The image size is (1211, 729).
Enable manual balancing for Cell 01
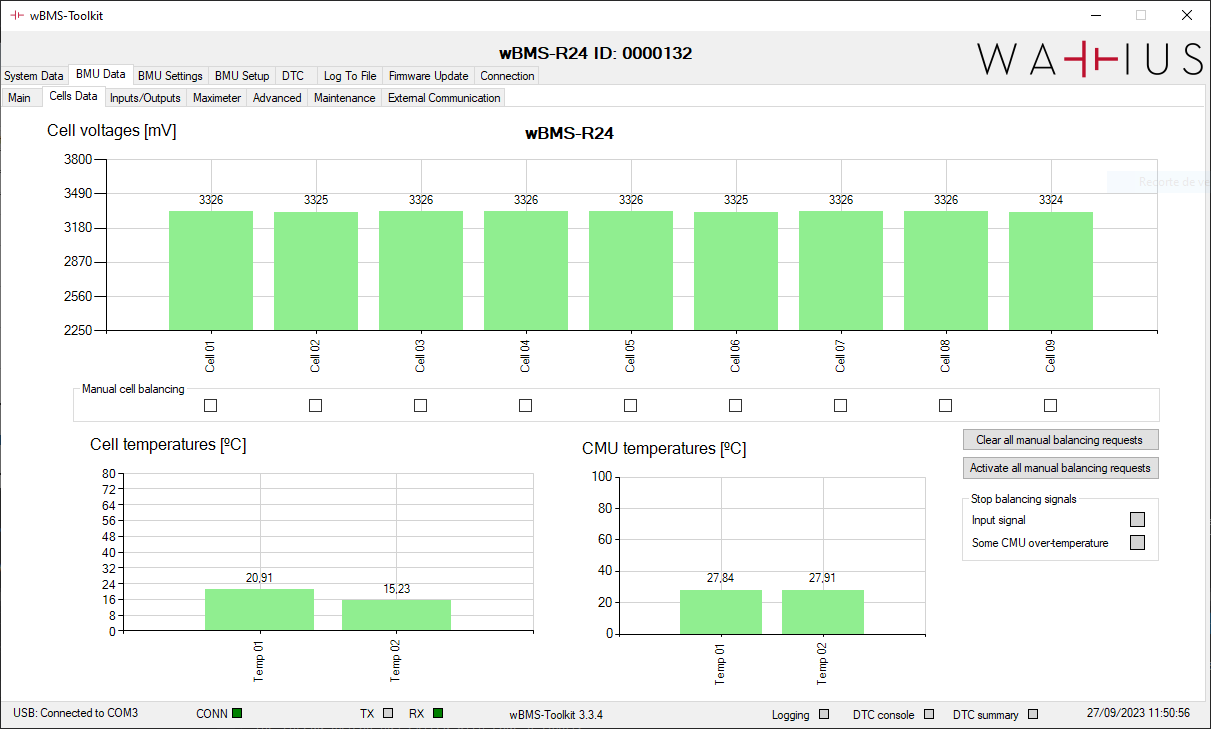click(211, 405)
